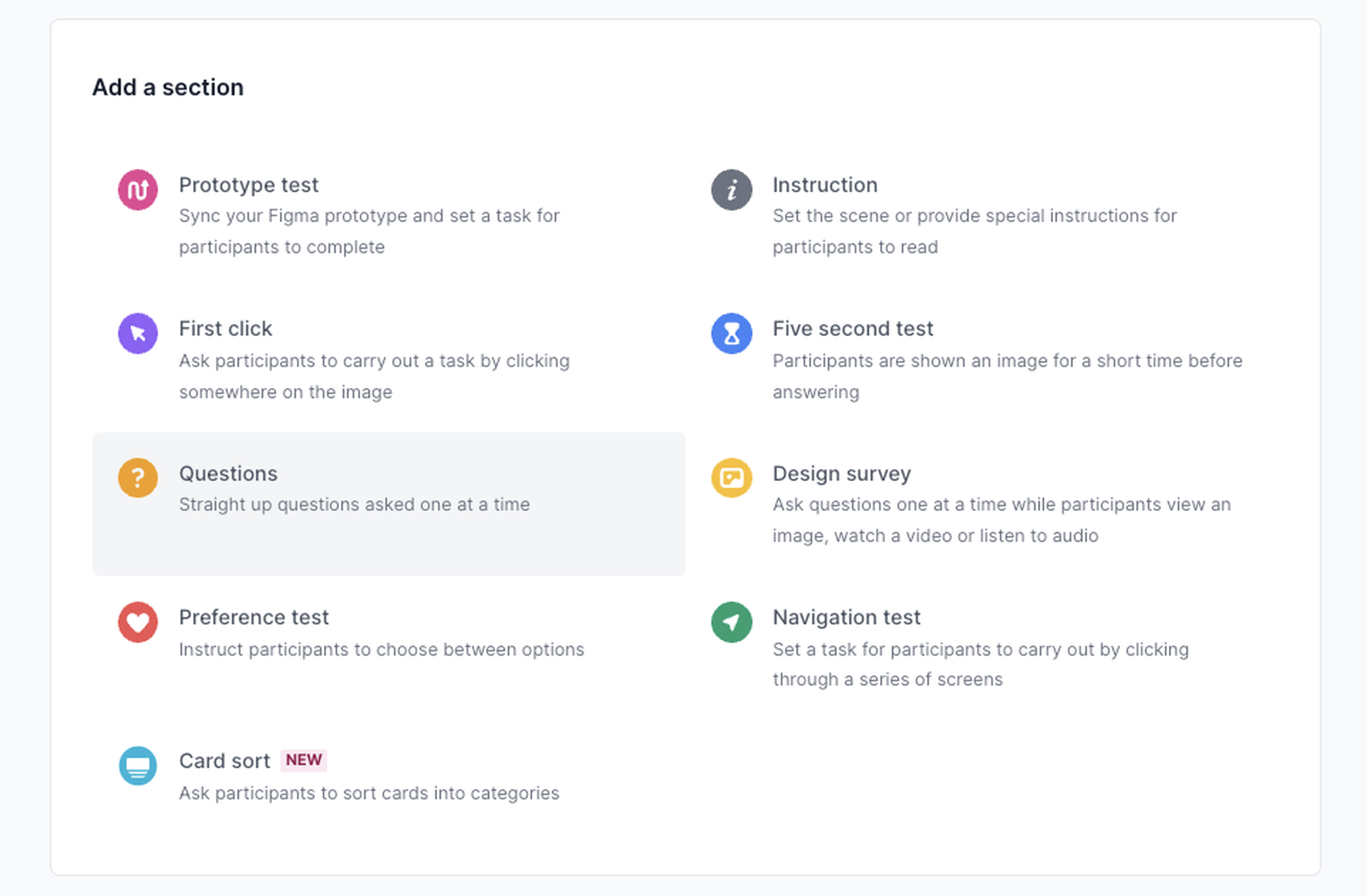The image size is (1367, 896).
Task: Click the pink Prototype test icon
Action: (138, 190)
